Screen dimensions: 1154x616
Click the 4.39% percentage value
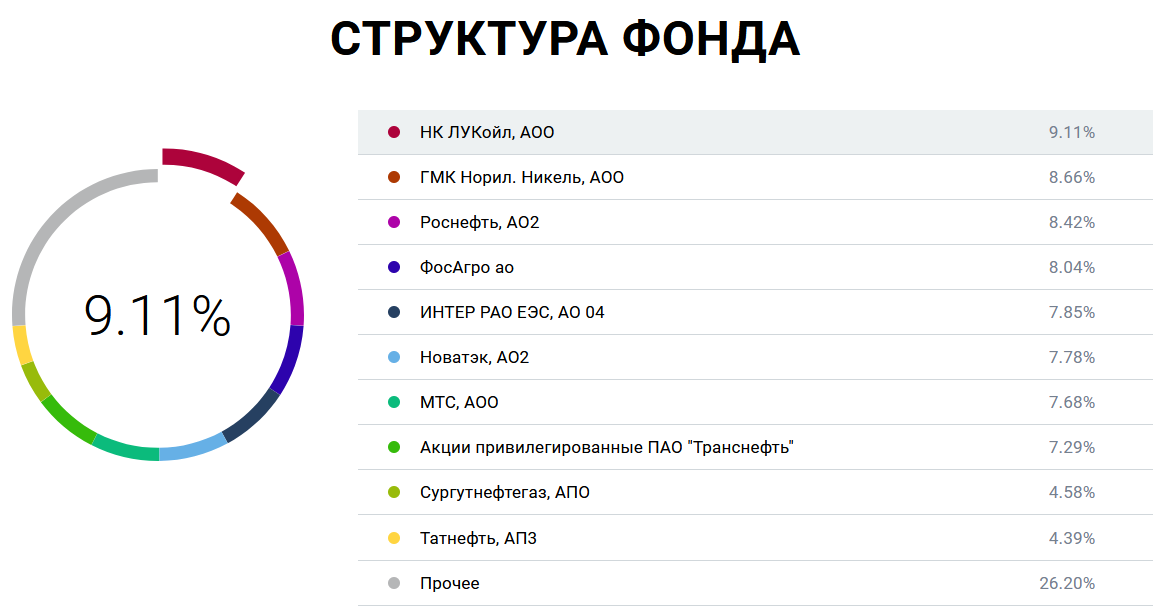coord(1072,538)
